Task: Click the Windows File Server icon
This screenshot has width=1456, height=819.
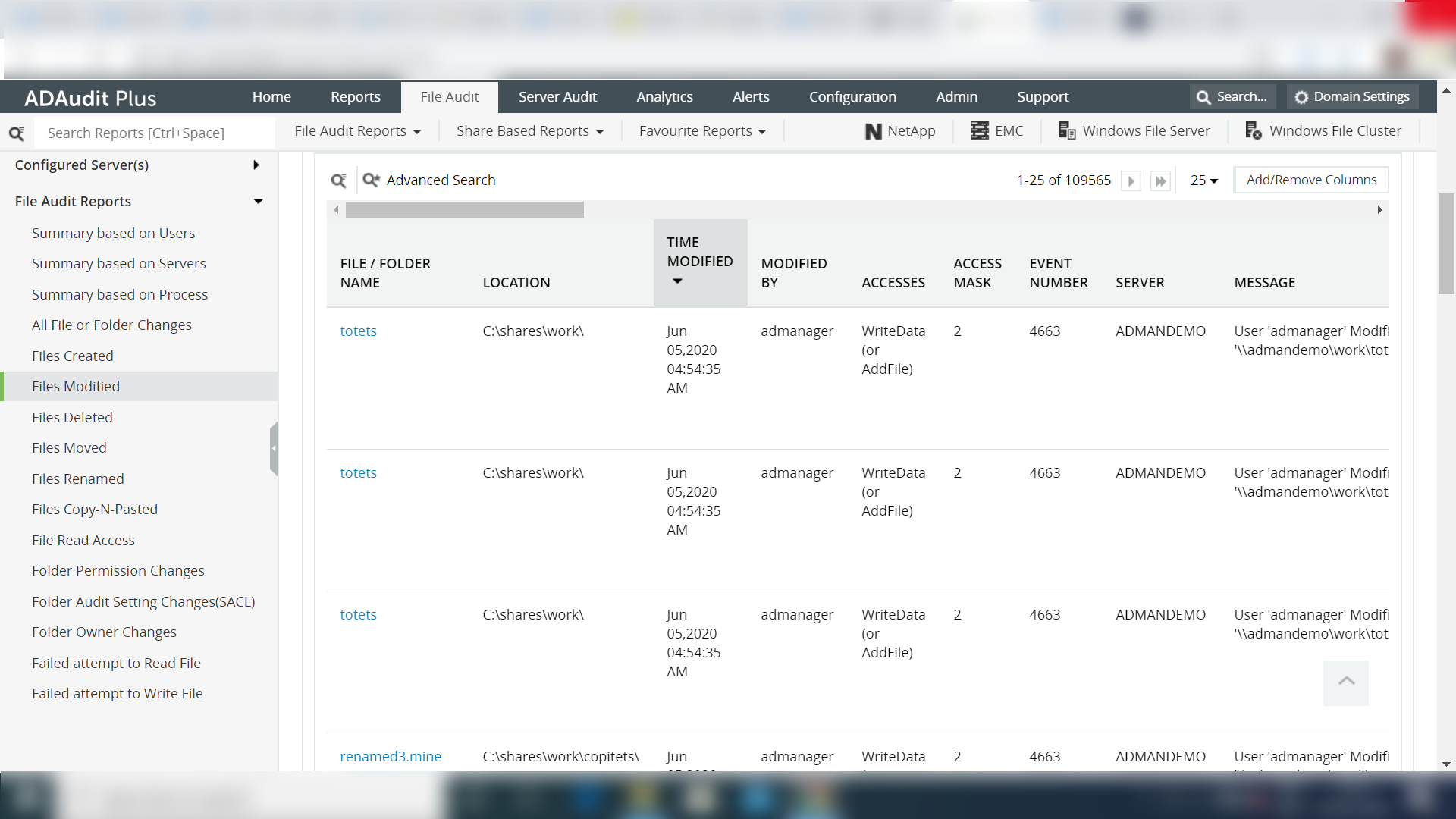Action: [1066, 131]
